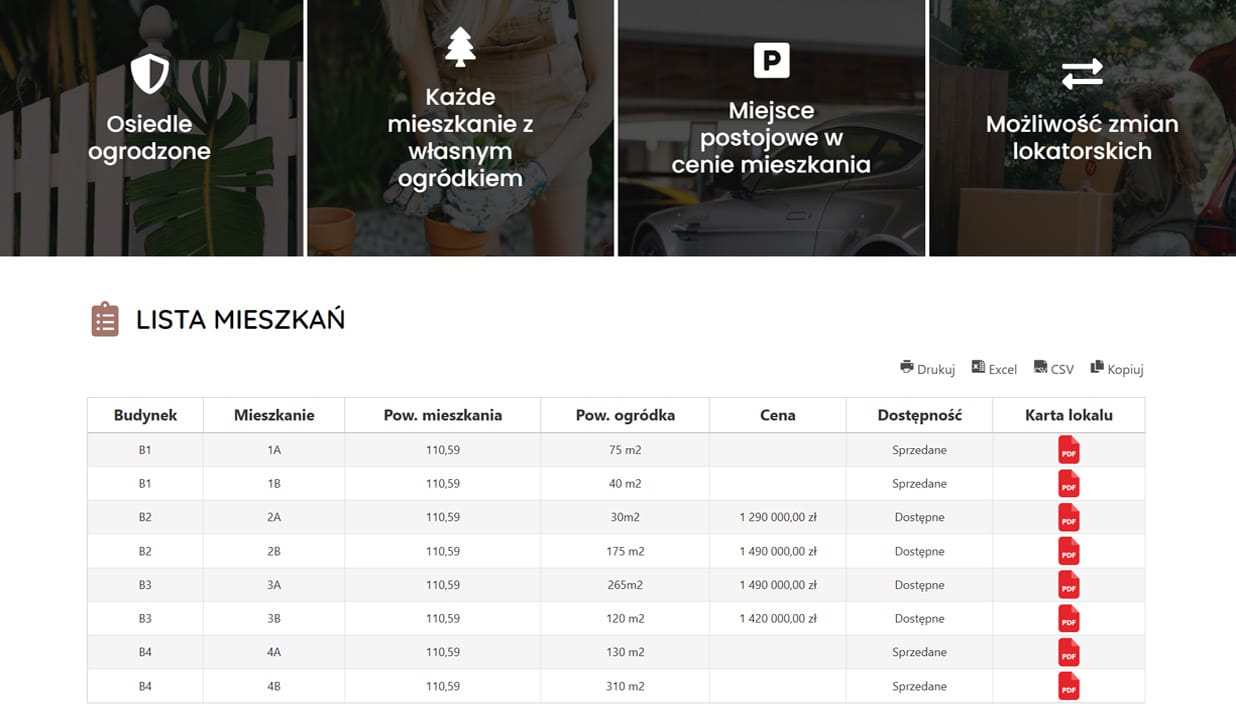The width and height of the screenshot is (1236, 726).
Task: Open PDF card for apartment 4A
Action: coord(1068,653)
